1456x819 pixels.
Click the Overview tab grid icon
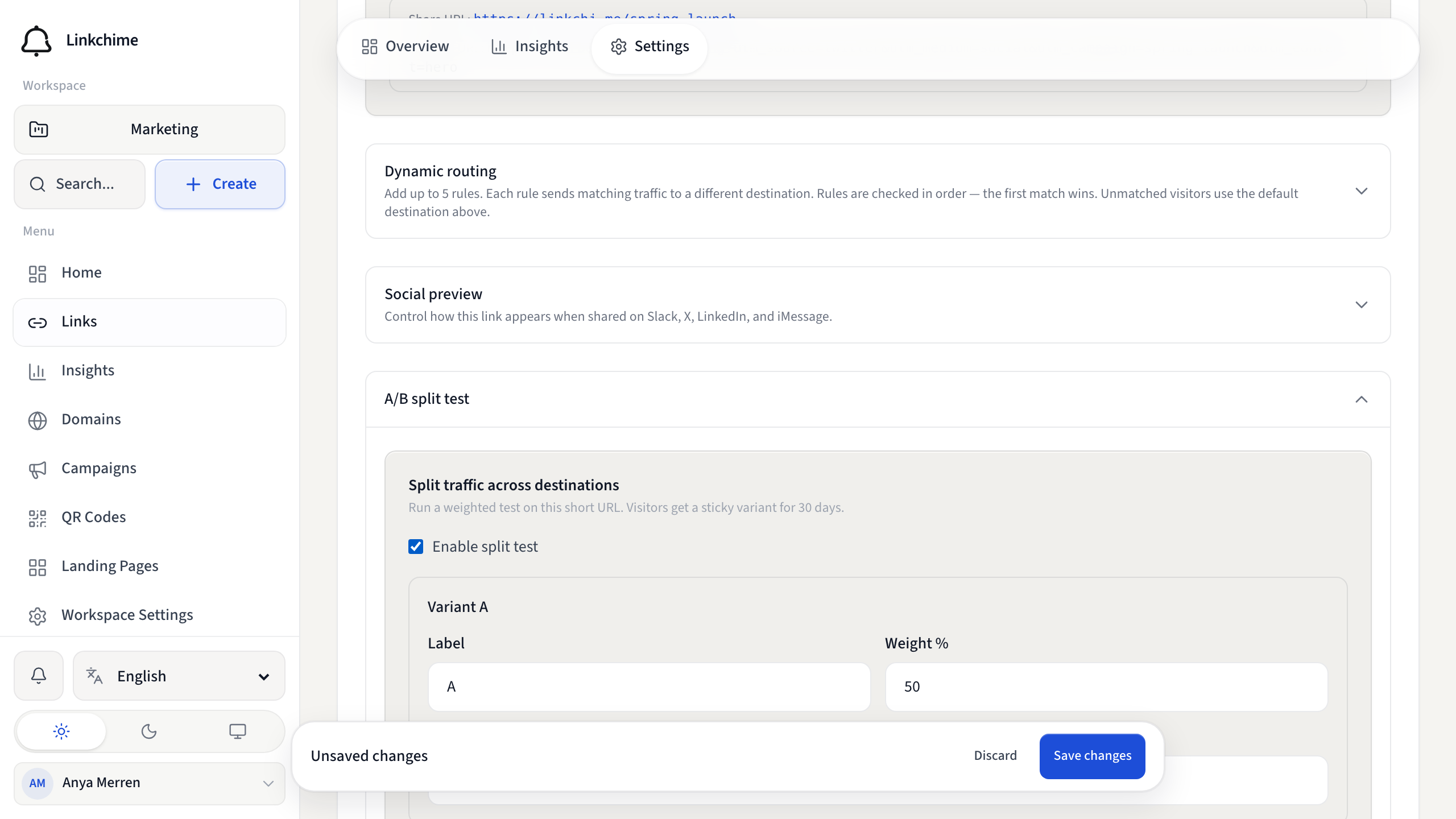370,47
